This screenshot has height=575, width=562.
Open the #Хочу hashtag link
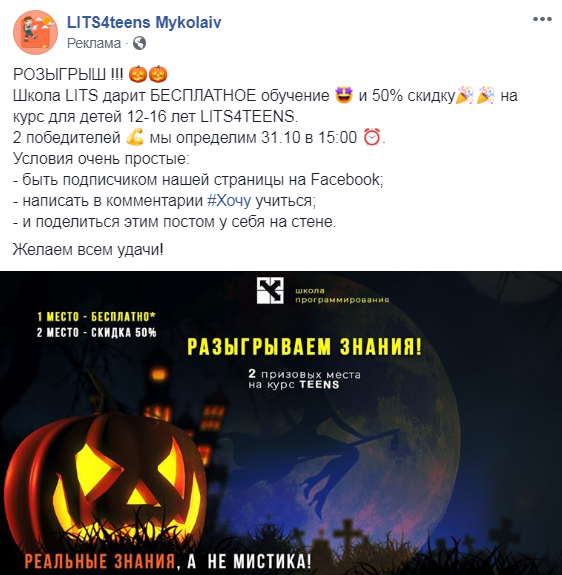pos(229,201)
